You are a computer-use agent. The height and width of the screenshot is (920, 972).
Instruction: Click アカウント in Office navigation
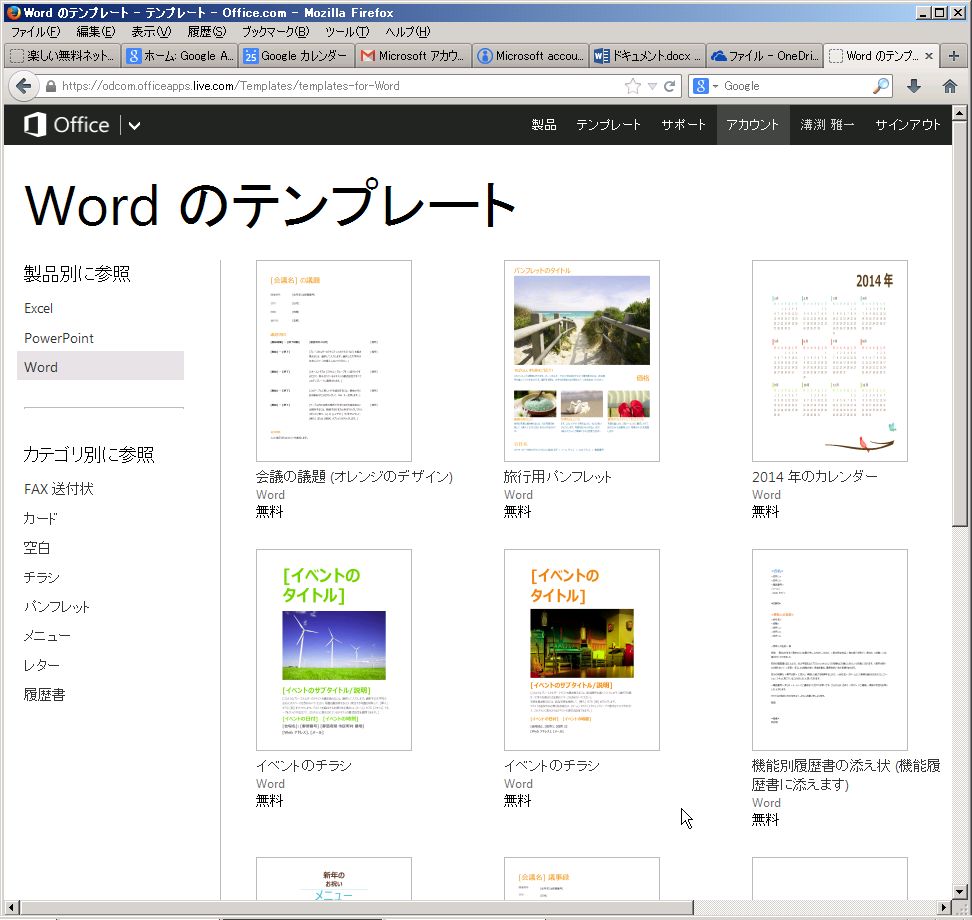click(x=753, y=125)
